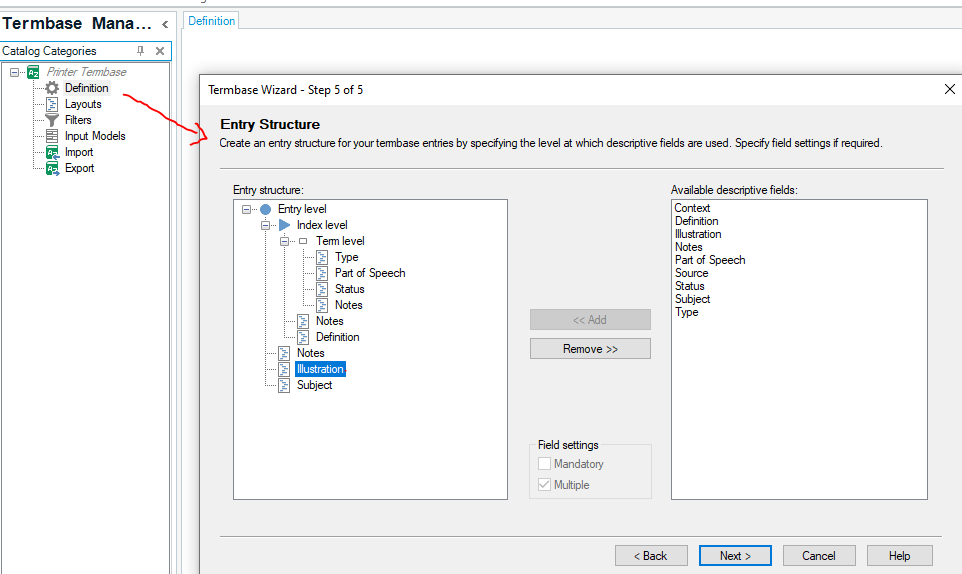
Task: Click the Export termbase icon
Action: pos(52,168)
